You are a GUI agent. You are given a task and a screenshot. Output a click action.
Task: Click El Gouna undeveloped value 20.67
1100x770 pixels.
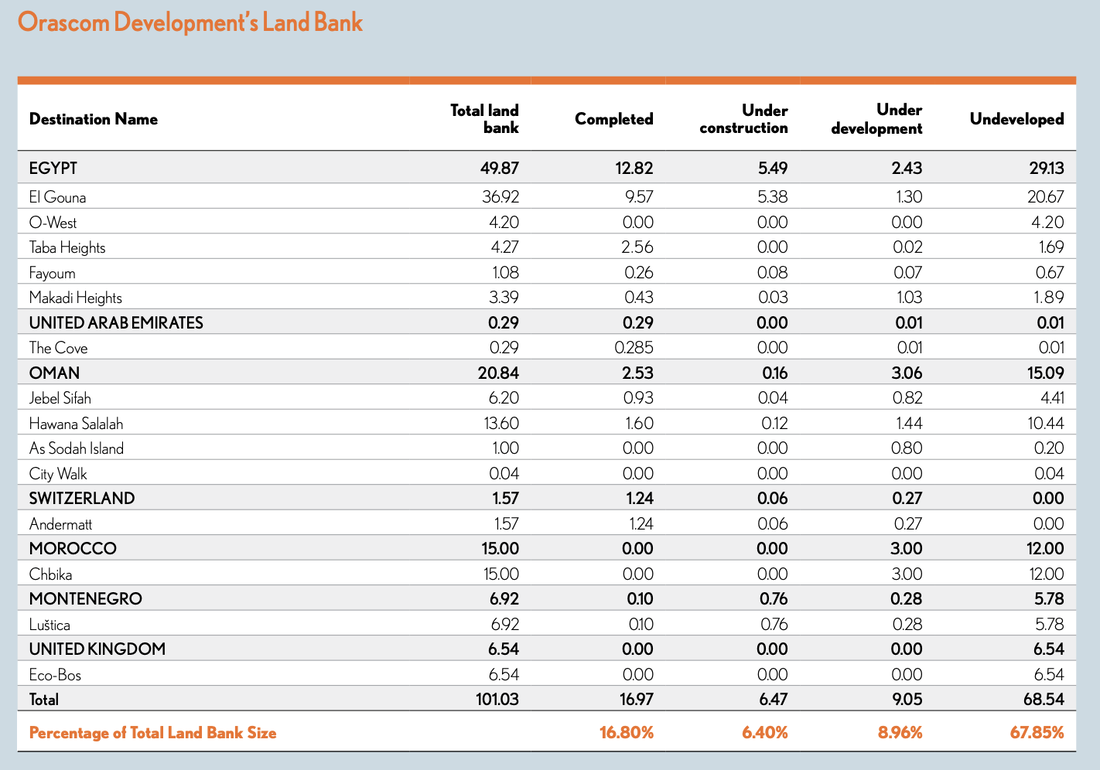pyautogui.click(x=1046, y=197)
